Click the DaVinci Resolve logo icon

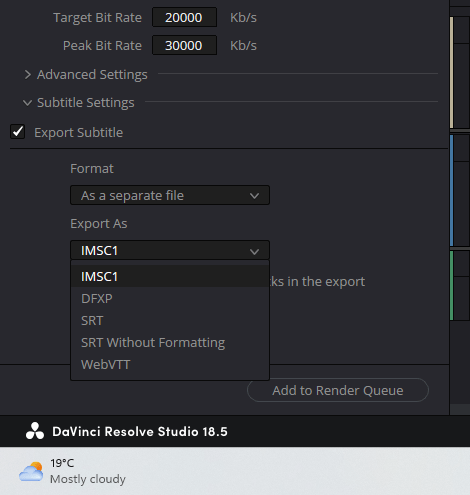[35, 431]
